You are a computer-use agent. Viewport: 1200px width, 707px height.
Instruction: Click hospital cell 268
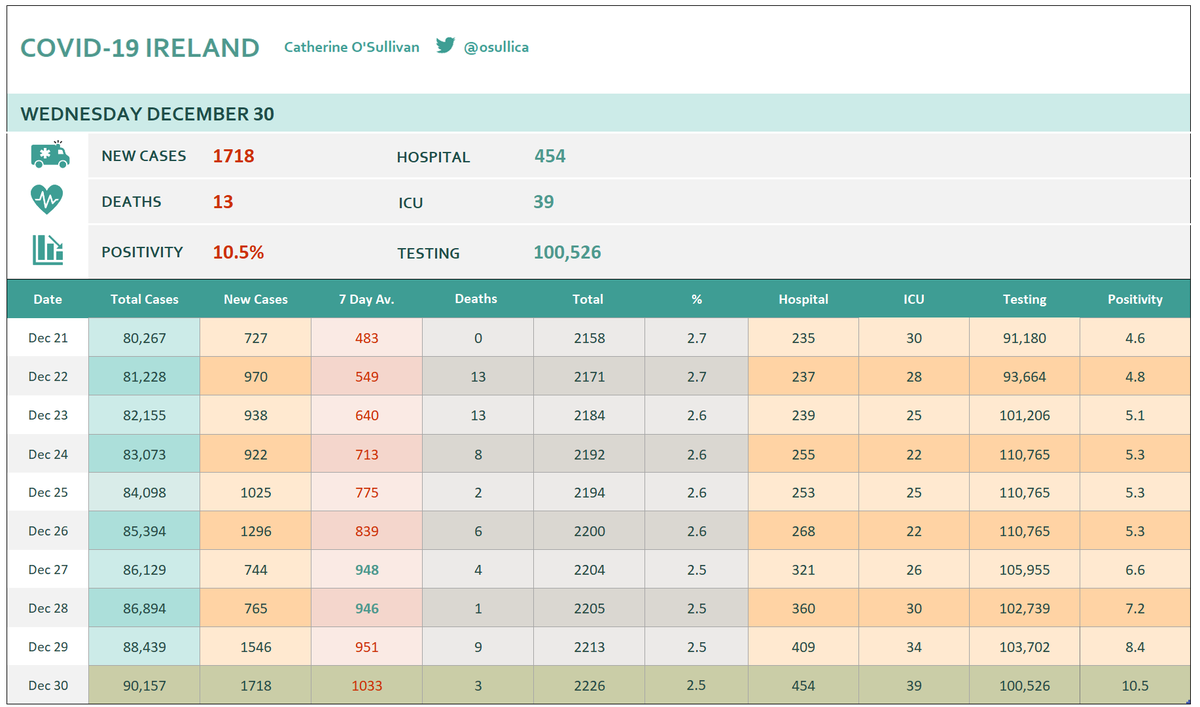803,531
